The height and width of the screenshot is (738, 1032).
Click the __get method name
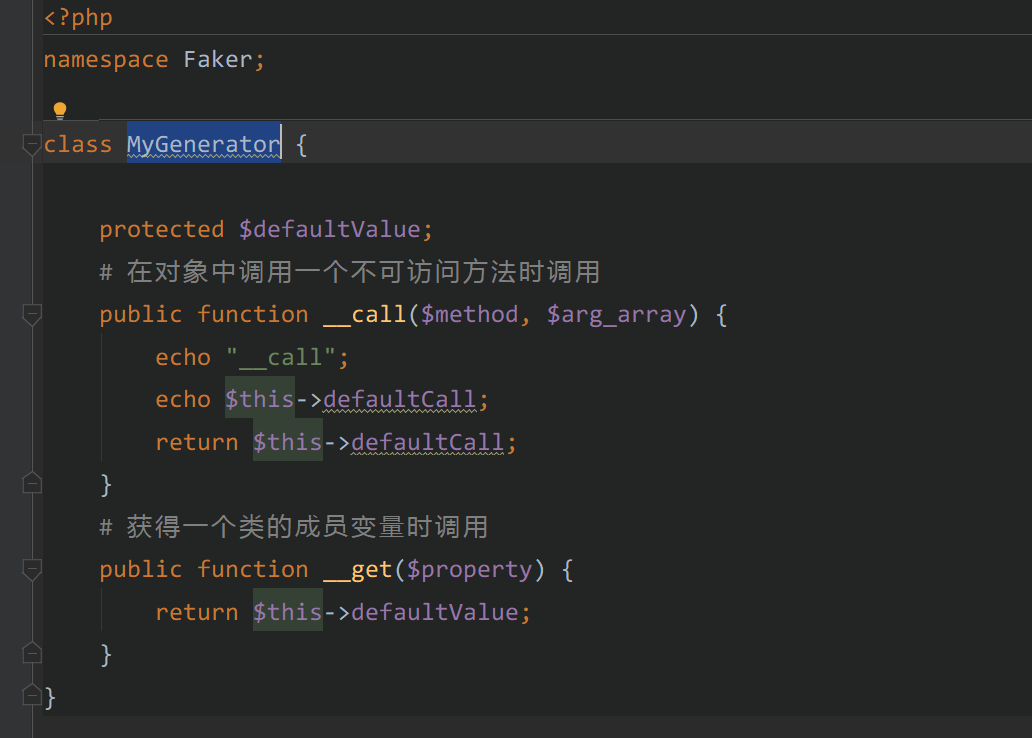pyautogui.click(x=357, y=569)
